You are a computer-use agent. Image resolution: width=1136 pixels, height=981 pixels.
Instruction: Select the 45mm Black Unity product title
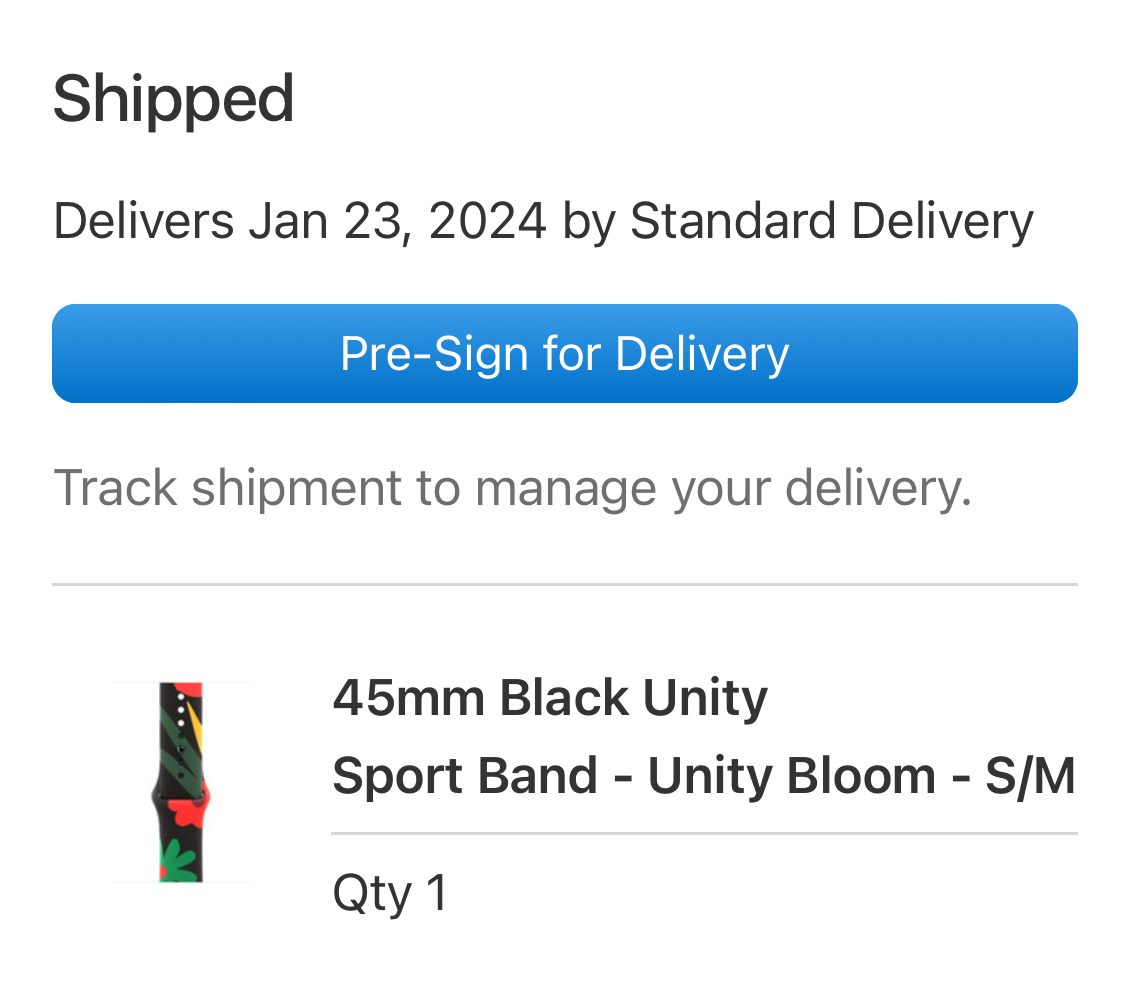(549, 698)
